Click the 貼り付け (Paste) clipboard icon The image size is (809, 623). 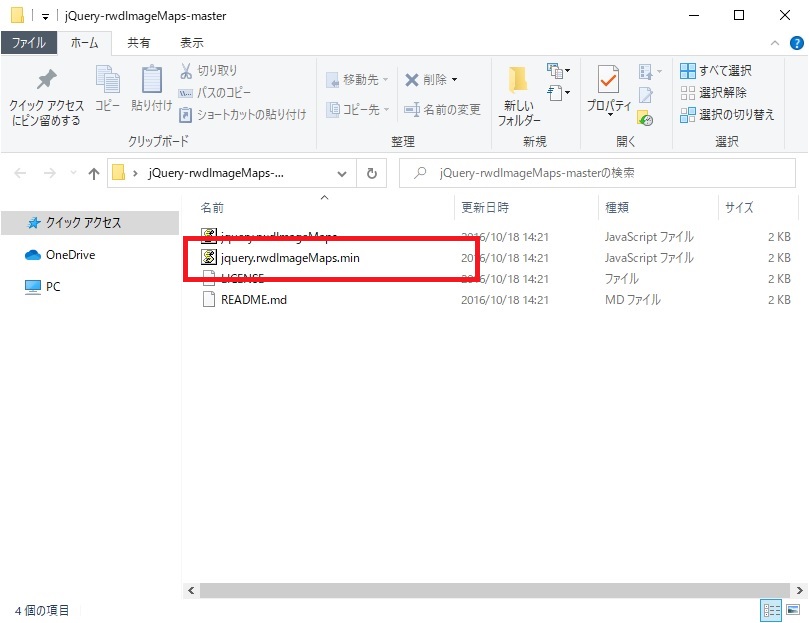(152, 79)
